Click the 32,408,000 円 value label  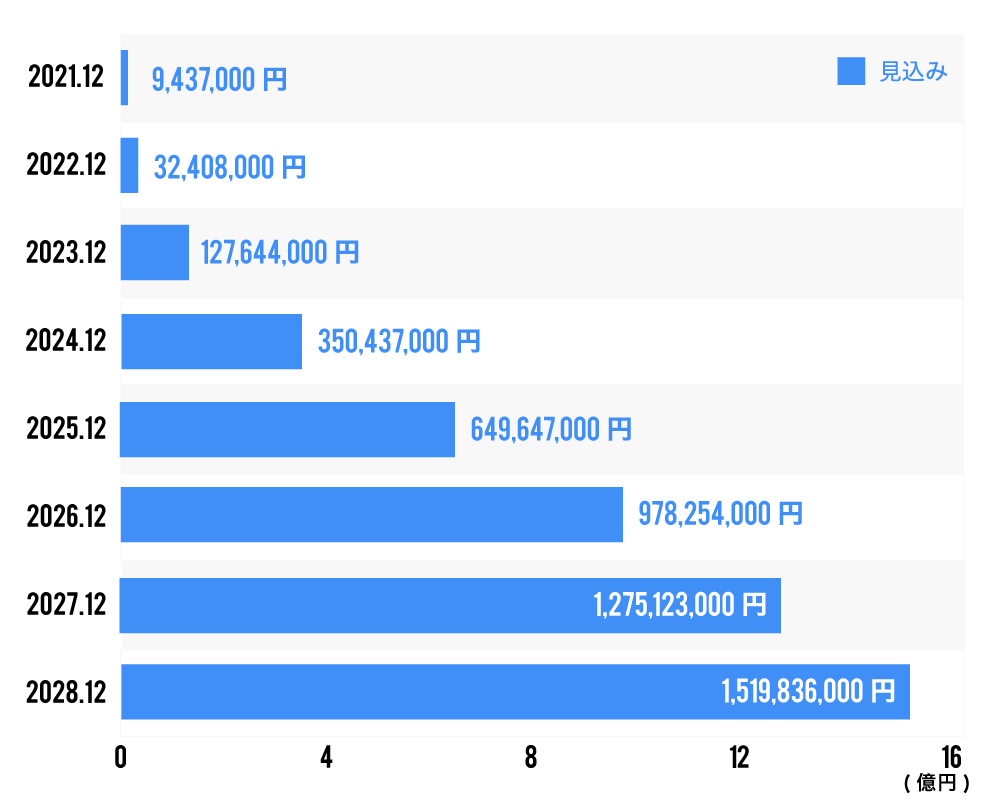tap(230, 167)
